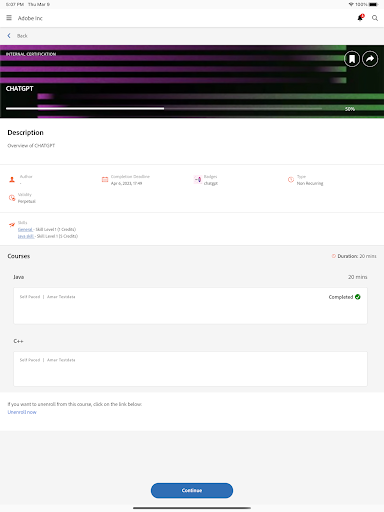Tap the Skills icon

pyautogui.click(x=12, y=225)
